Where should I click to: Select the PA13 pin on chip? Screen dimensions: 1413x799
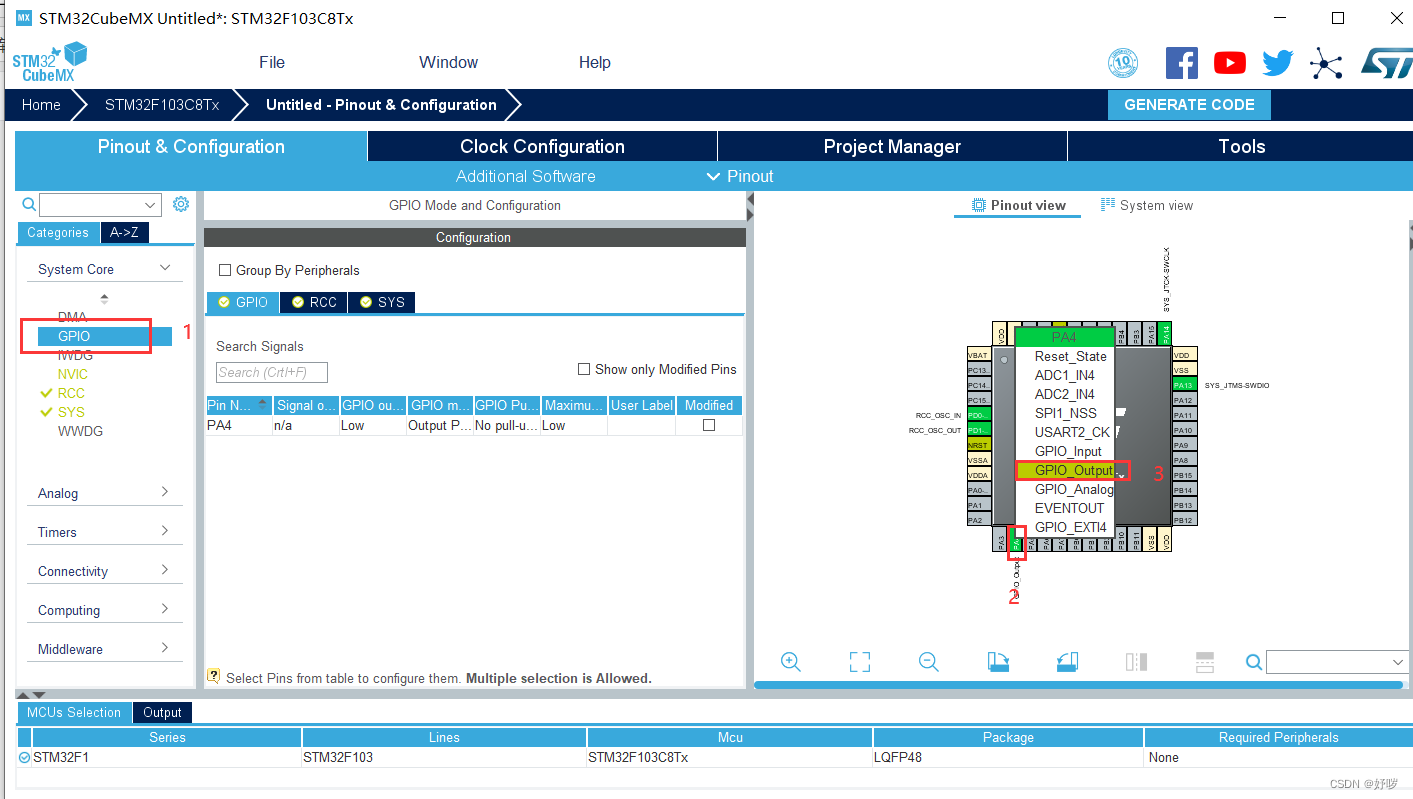(x=1184, y=385)
